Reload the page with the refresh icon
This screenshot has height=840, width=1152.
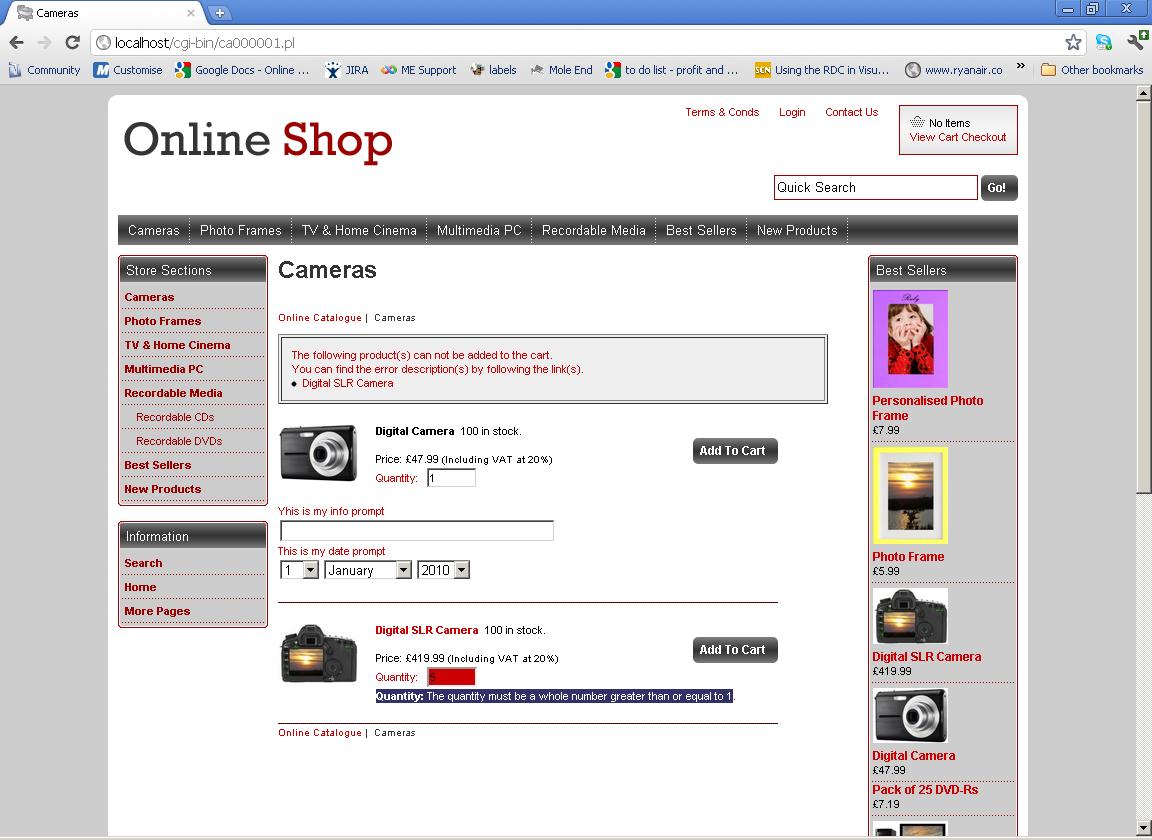coord(72,42)
